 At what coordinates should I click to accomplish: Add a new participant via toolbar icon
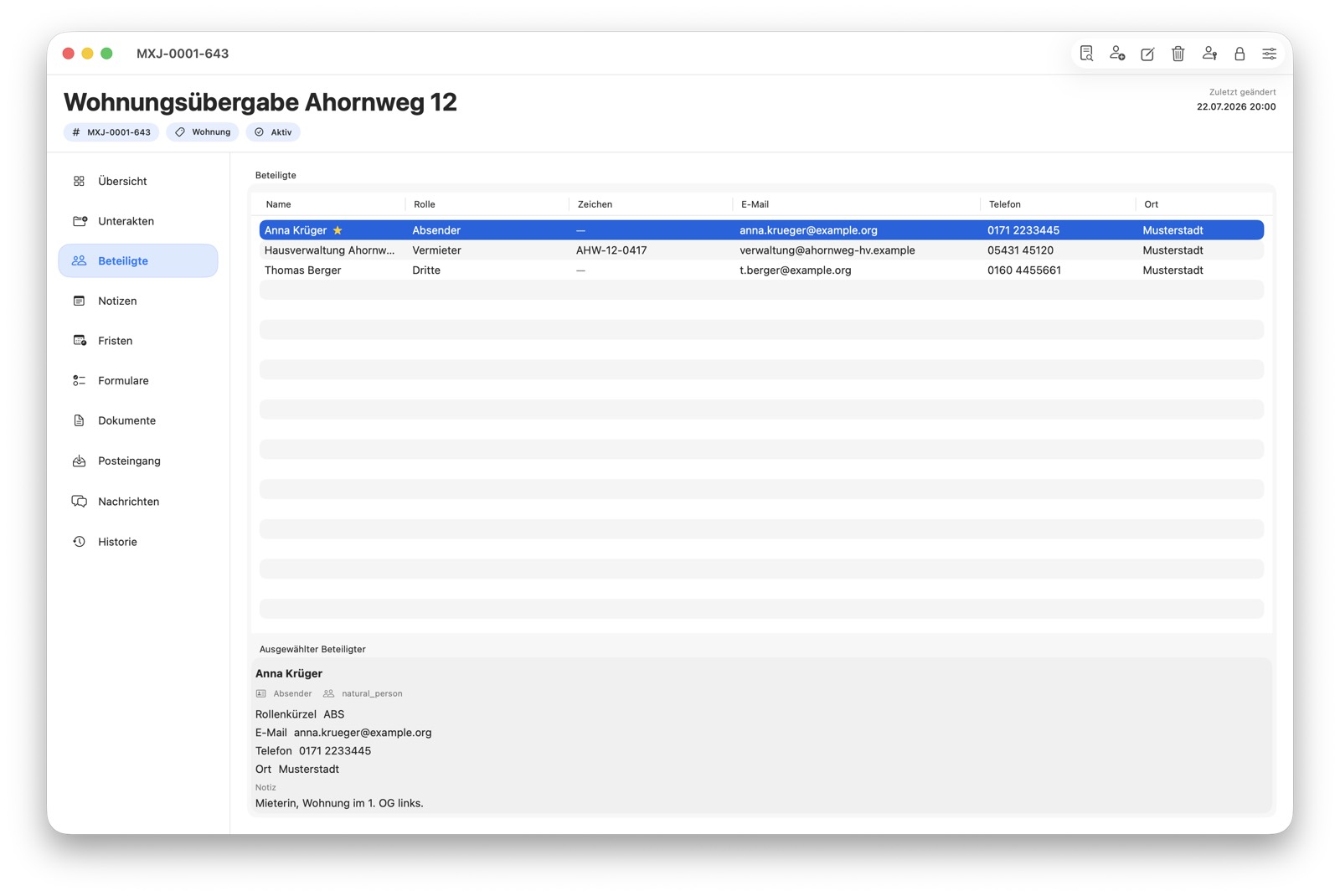(1117, 54)
